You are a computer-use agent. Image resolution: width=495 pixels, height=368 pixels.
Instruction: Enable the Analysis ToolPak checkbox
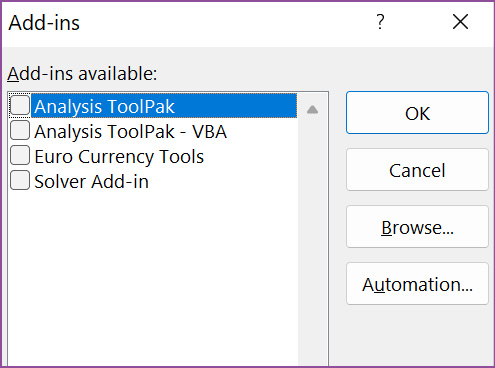click(20, 106)
